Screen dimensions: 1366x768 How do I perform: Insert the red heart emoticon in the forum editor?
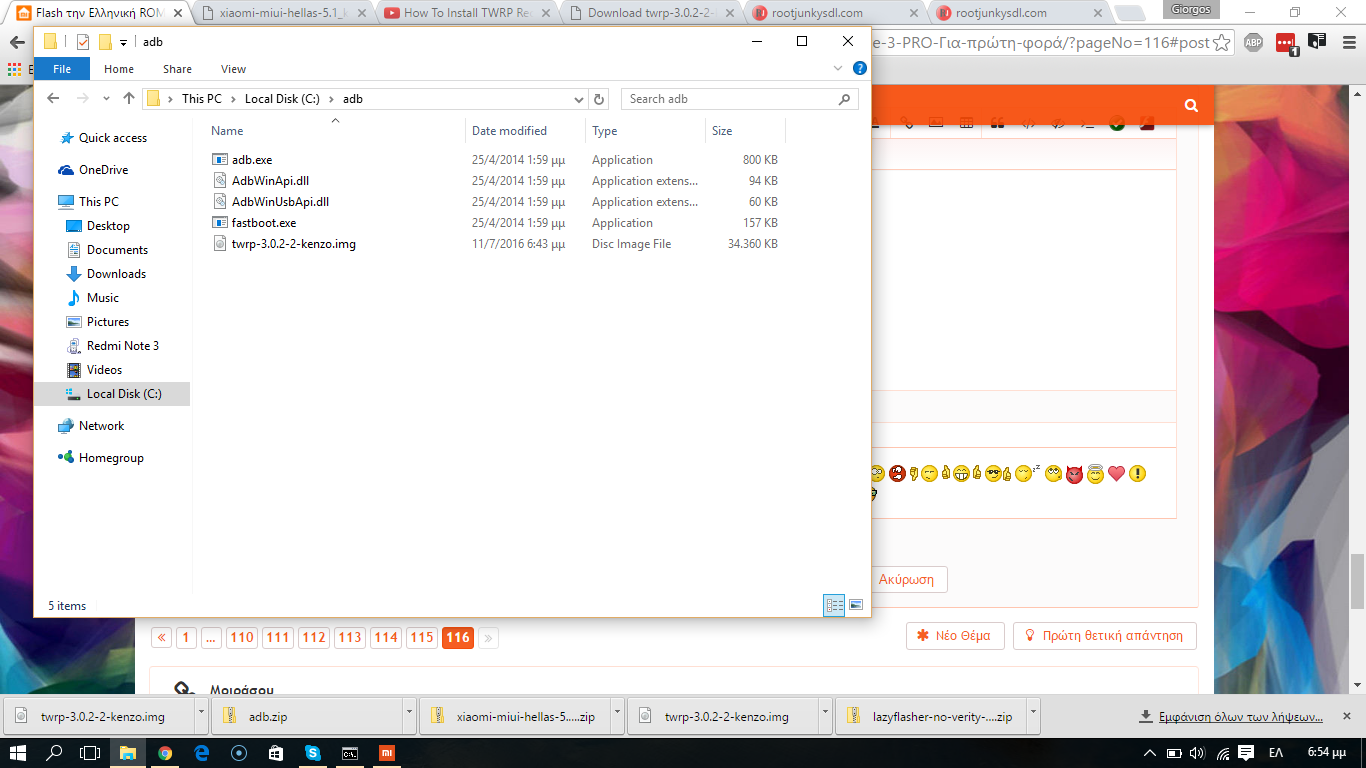(x=1117, y=473)
